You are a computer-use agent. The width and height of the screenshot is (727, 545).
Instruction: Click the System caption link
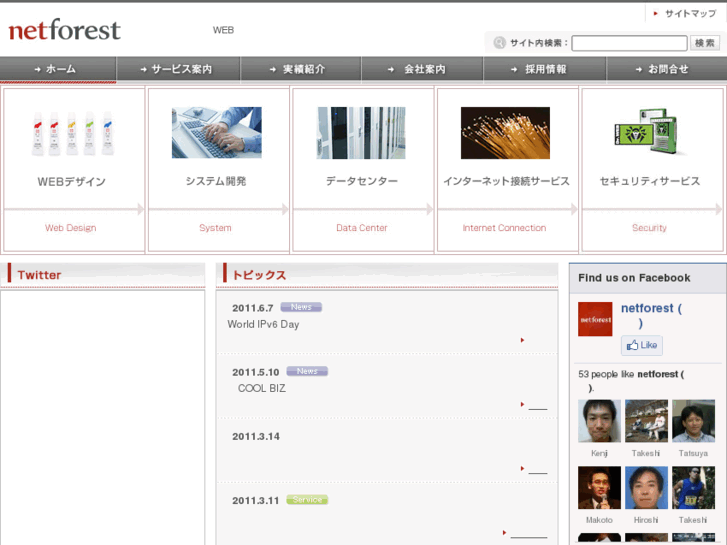pyautogui.click(x=215, y=228)
